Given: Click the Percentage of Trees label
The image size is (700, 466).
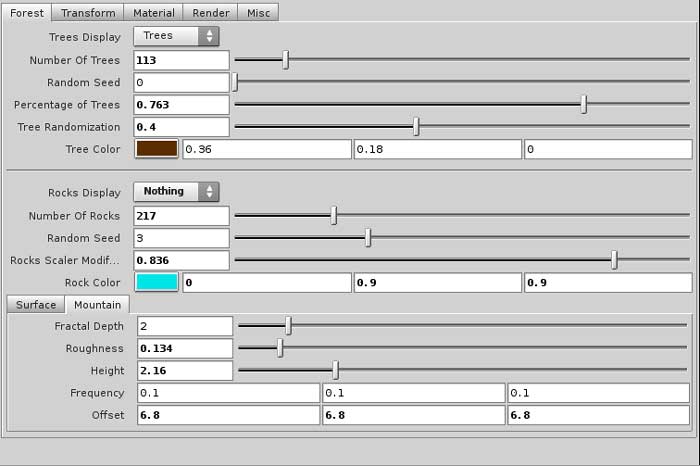Looking at the screenshot, I should (x=67, y=105).
